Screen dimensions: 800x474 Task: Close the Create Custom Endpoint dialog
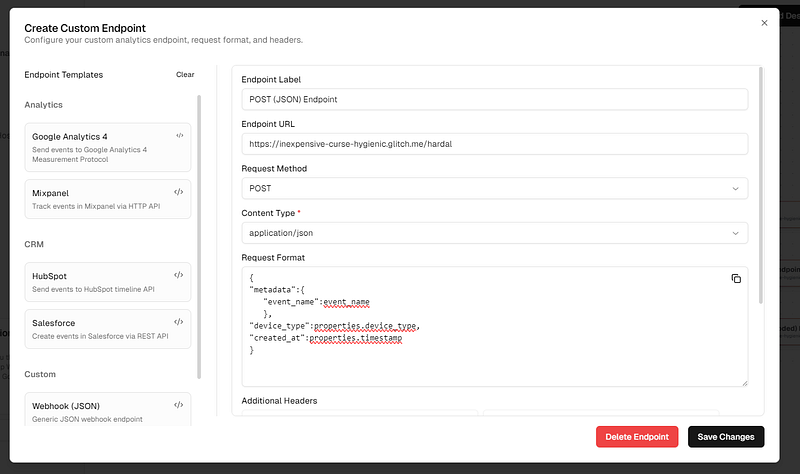764,23
